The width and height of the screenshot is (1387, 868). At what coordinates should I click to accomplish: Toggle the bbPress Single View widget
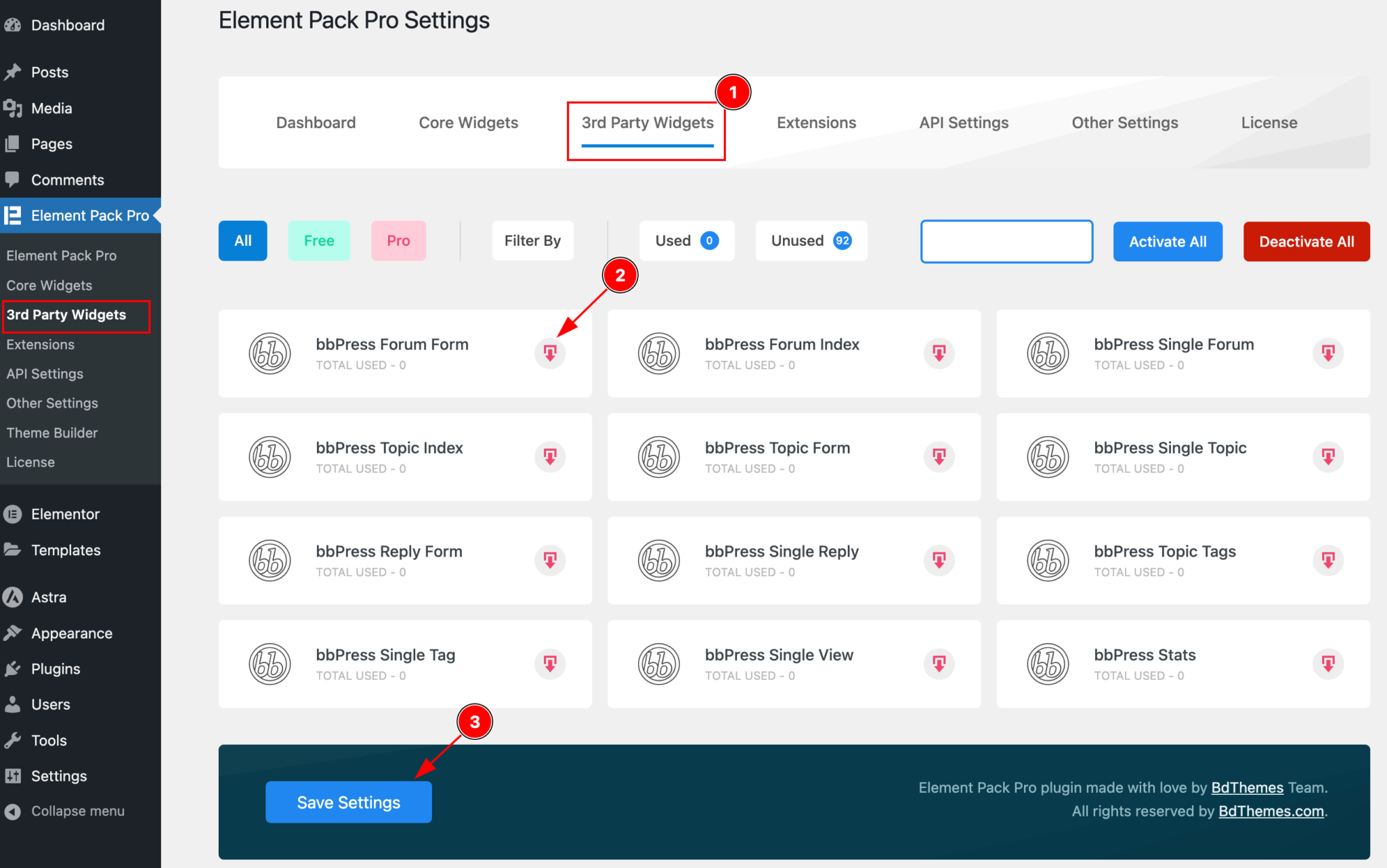(939, 664)
